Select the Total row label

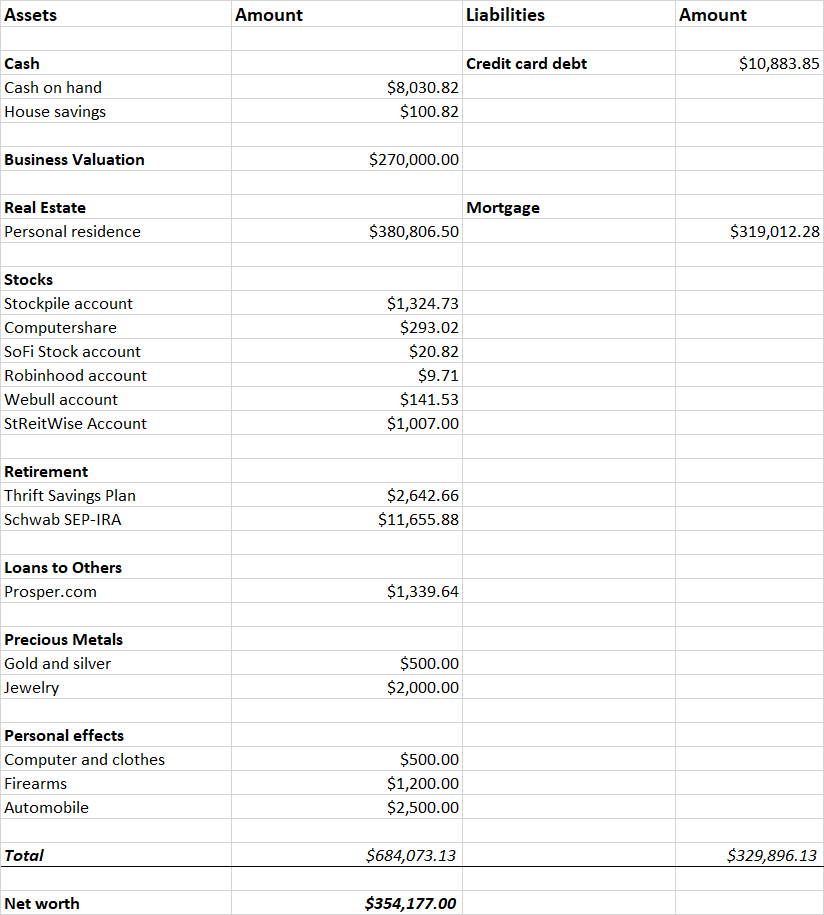tap(24, 855)
